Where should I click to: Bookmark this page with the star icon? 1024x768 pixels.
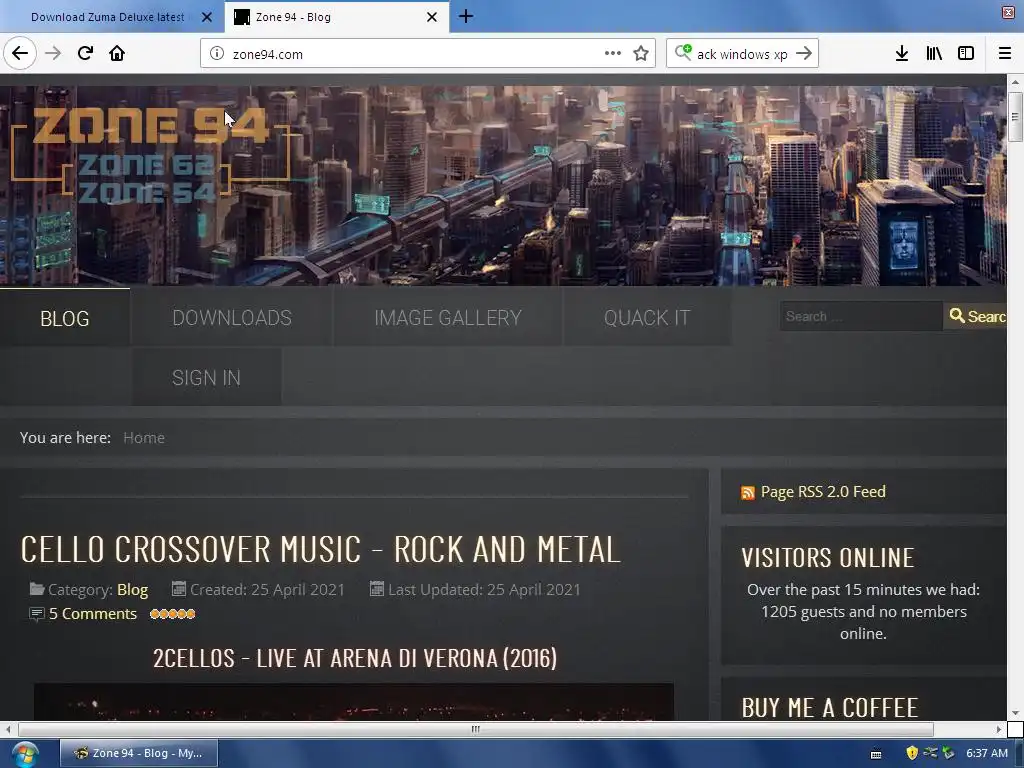[641, 53]
